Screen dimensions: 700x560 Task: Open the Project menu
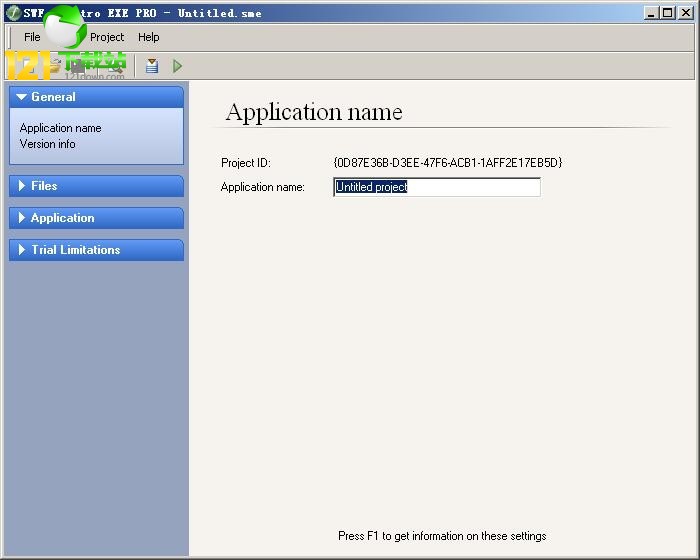click(x=107, y=37)
